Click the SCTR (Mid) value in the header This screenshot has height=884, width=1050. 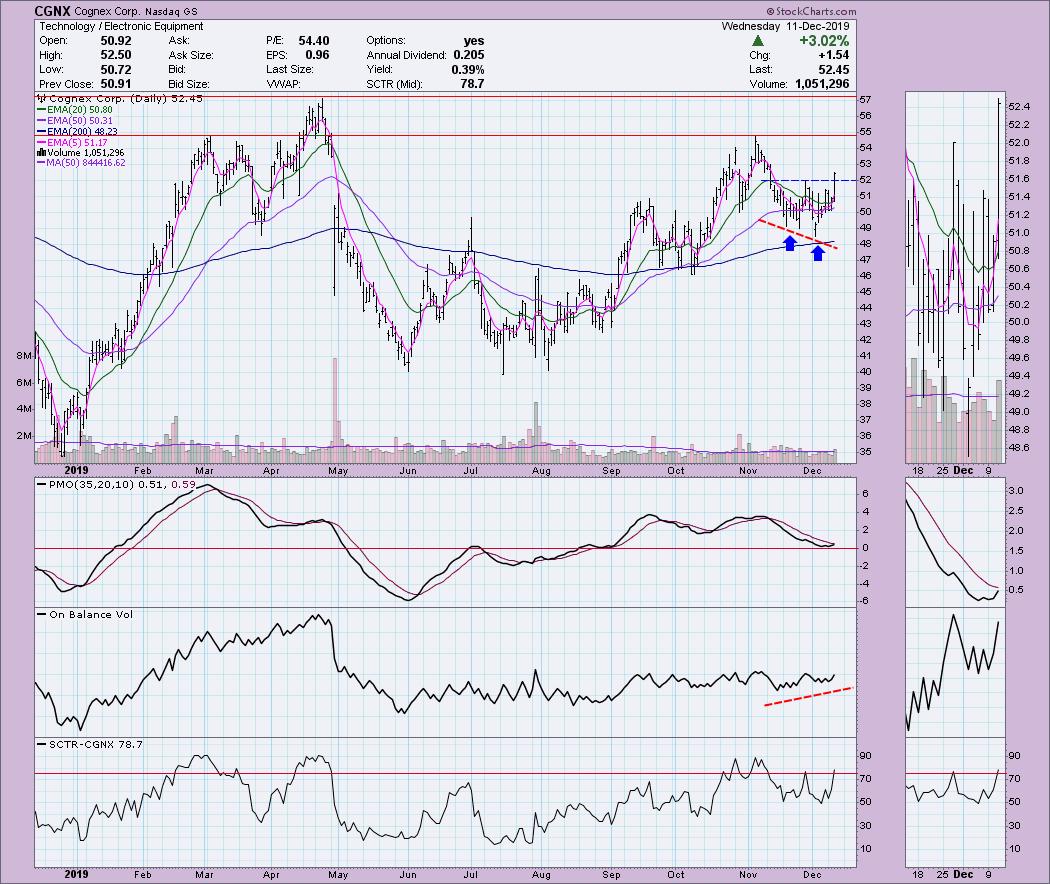(472, 84)
